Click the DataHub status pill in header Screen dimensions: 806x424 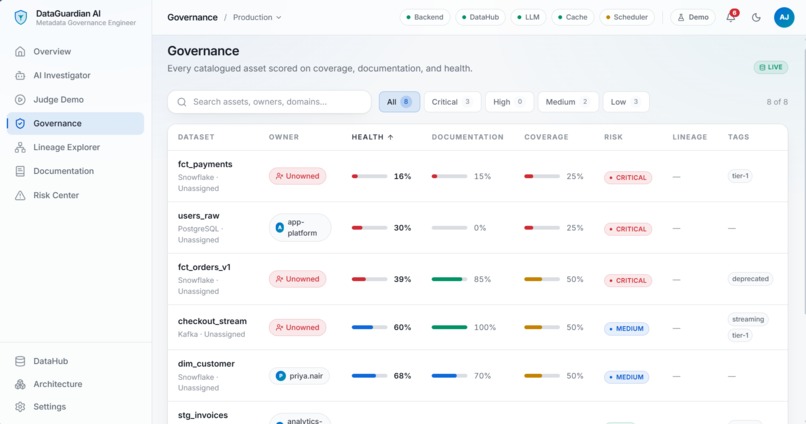[x=480, y=17]
